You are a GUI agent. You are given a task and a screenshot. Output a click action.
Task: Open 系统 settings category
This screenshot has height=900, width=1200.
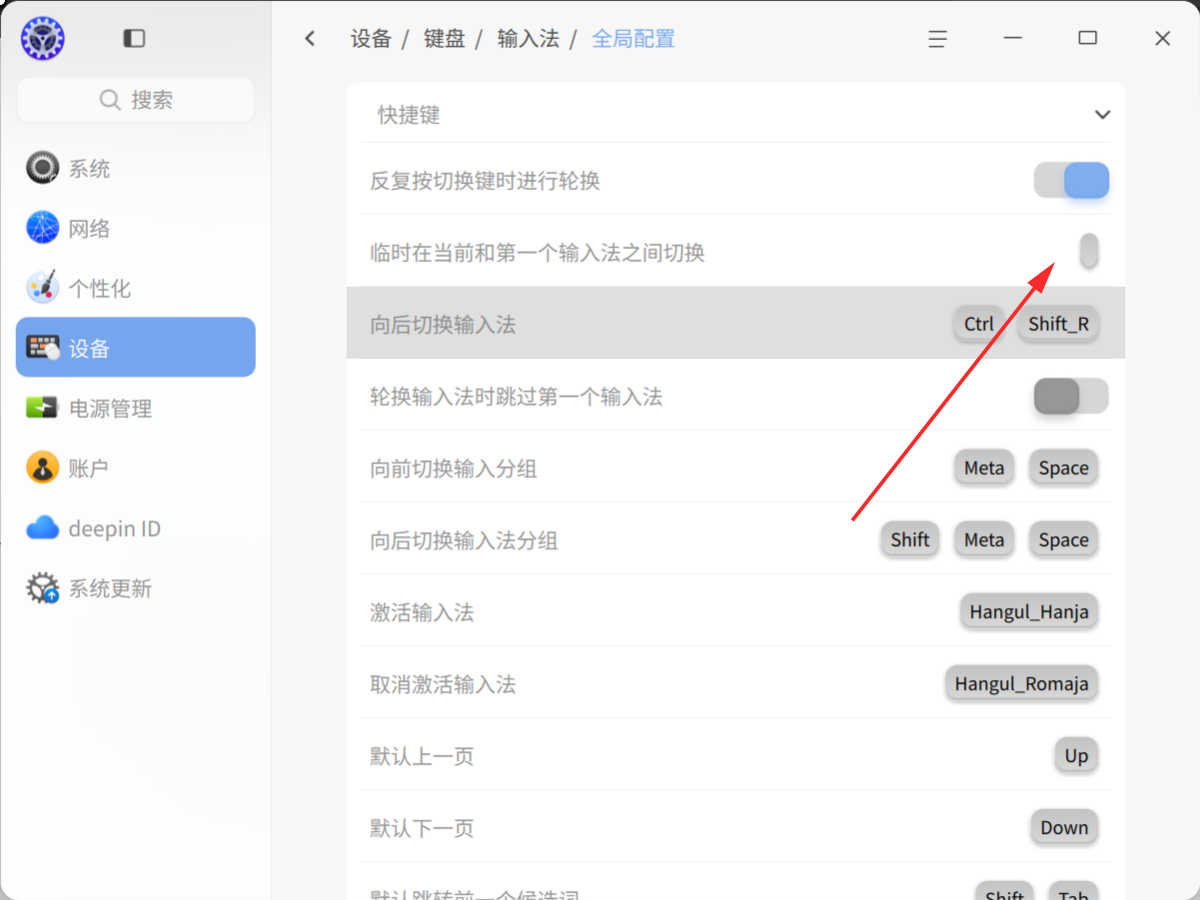point(136,168)
